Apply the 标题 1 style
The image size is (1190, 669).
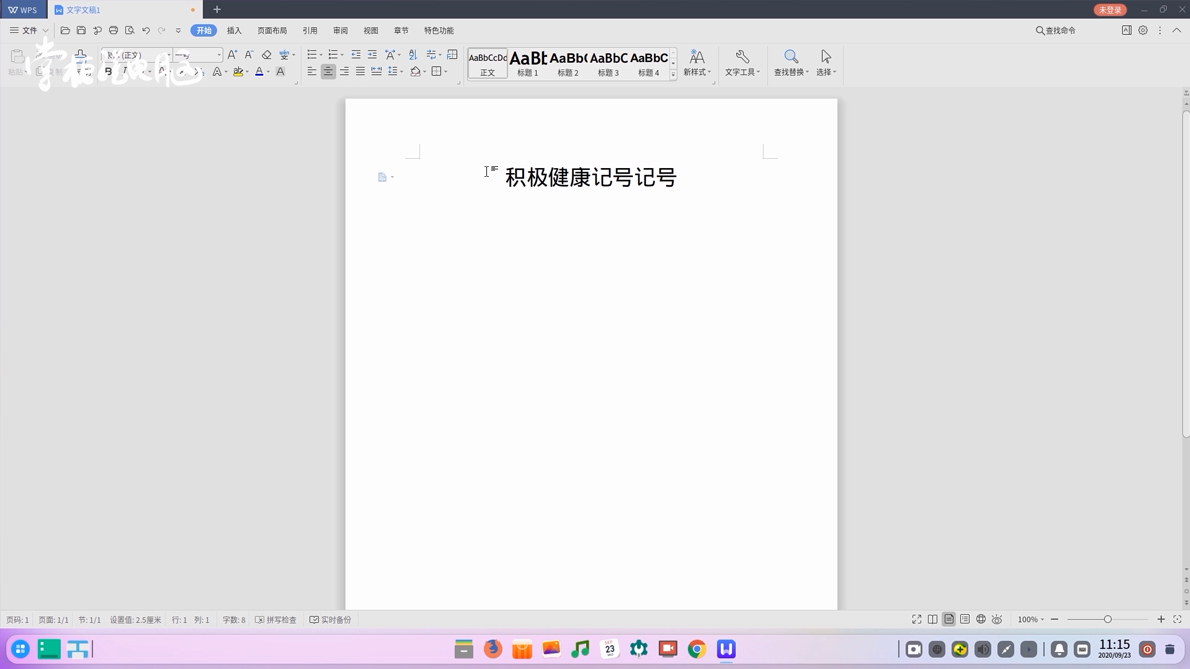[x=527, y=64]
